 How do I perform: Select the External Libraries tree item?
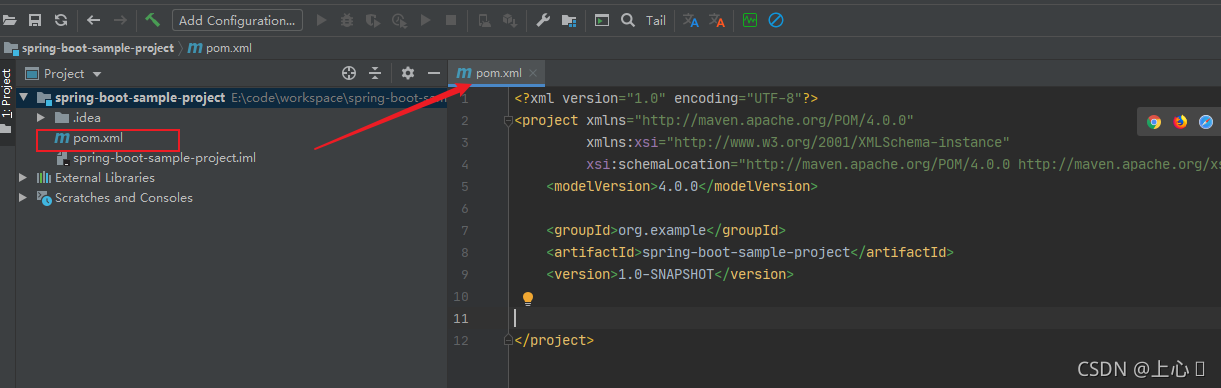click(105, 178)
